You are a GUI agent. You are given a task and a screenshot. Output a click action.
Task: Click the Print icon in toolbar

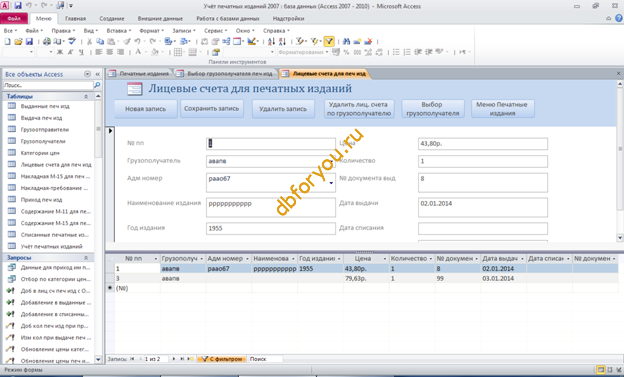[x=47, y=41]
